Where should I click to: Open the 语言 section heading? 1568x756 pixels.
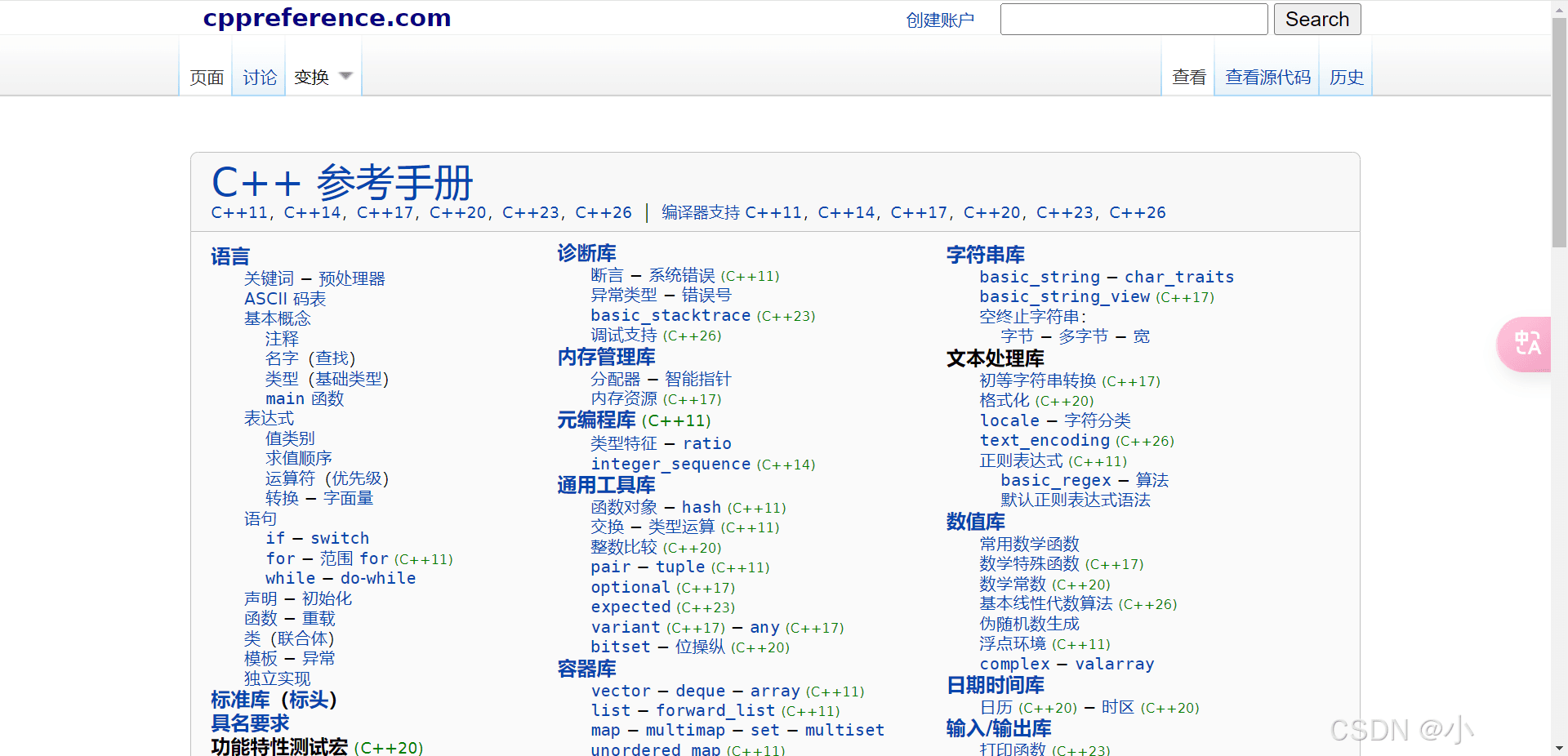pyautogui.click(x=230, y=256)
